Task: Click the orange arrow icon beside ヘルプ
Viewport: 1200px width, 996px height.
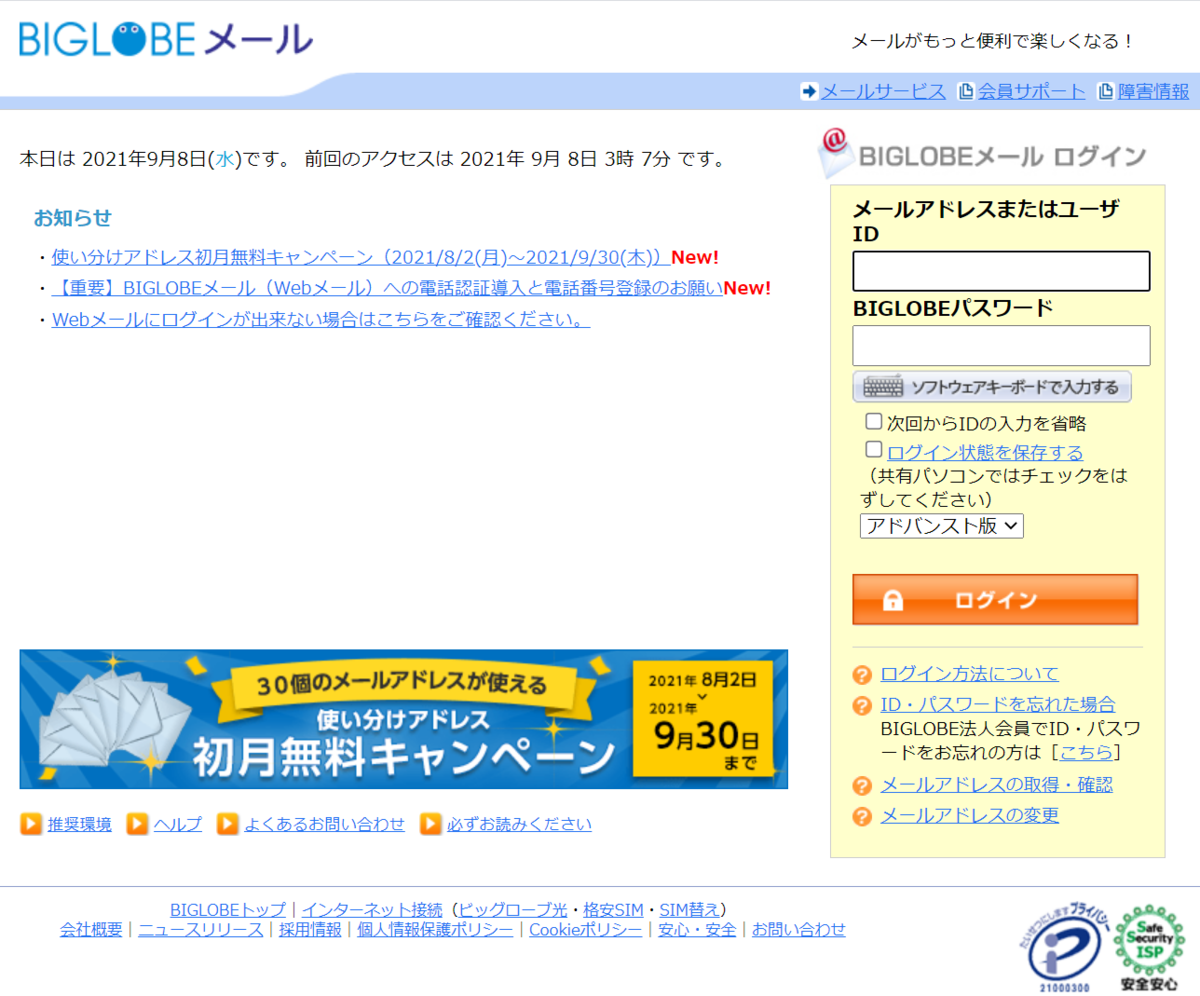Action: 138,824
